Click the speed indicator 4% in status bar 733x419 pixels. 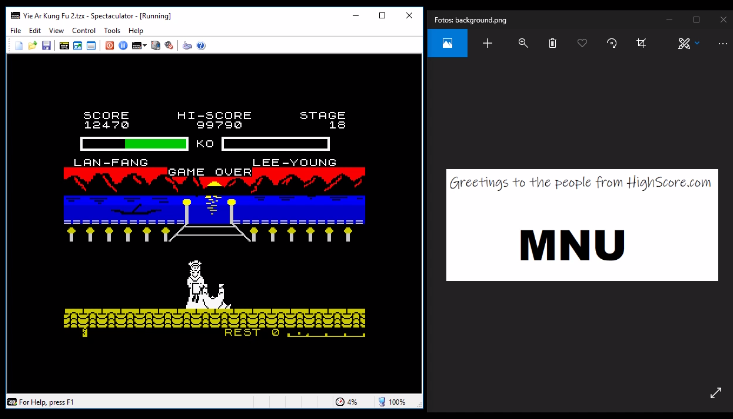point(346,402)
